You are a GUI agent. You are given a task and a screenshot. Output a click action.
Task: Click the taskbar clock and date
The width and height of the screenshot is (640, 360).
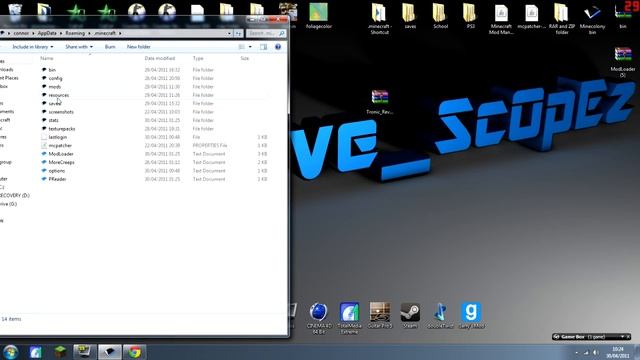[618, 352]
